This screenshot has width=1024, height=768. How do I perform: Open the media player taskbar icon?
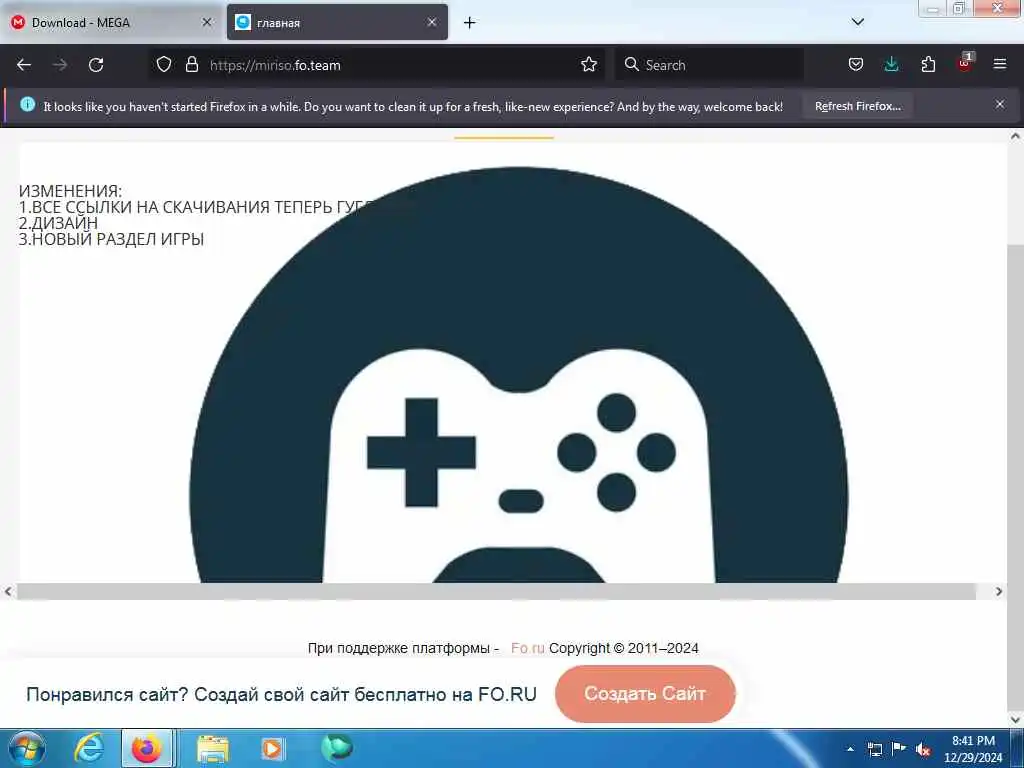[272, 748]
